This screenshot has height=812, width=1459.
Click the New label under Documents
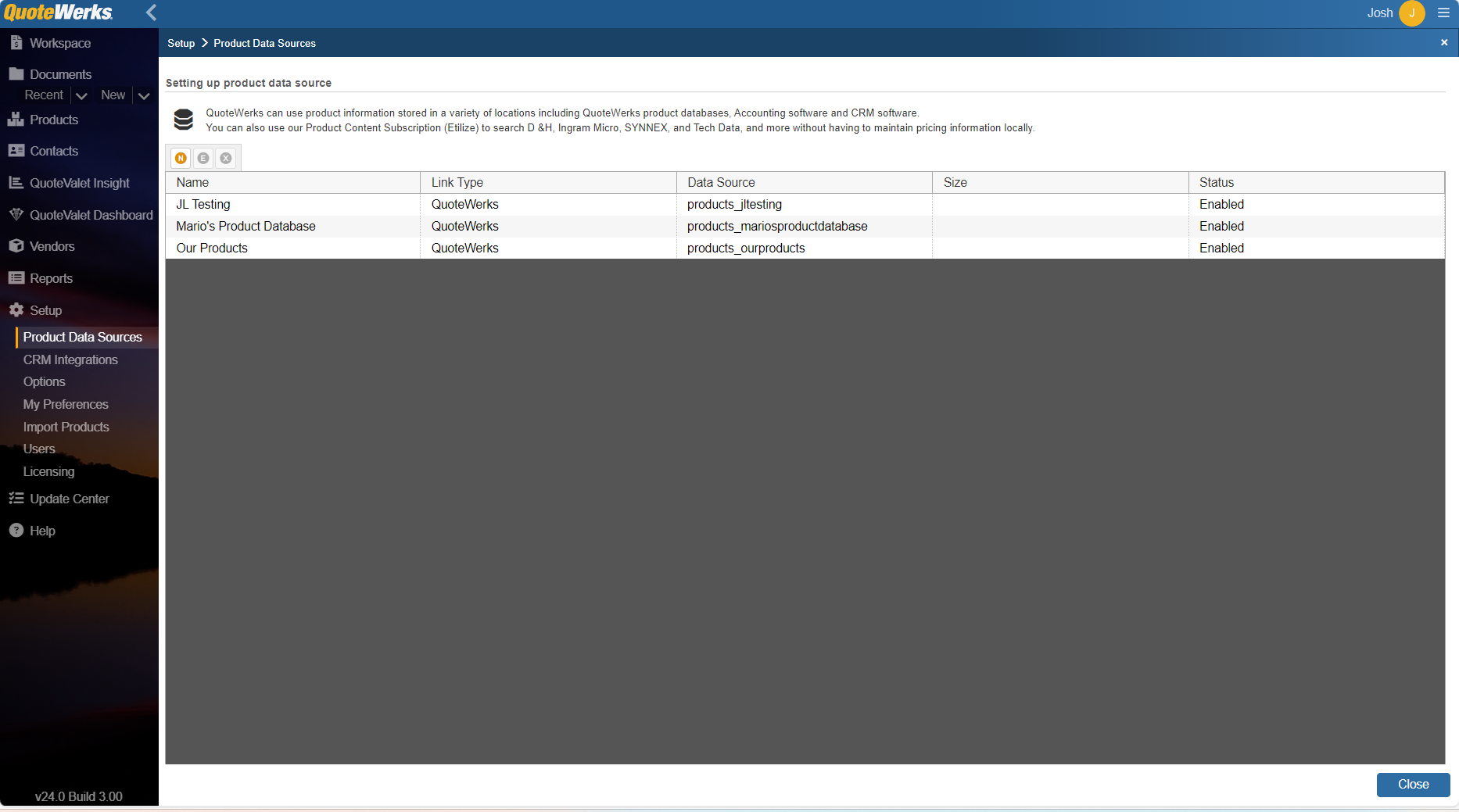pos(113,95)
